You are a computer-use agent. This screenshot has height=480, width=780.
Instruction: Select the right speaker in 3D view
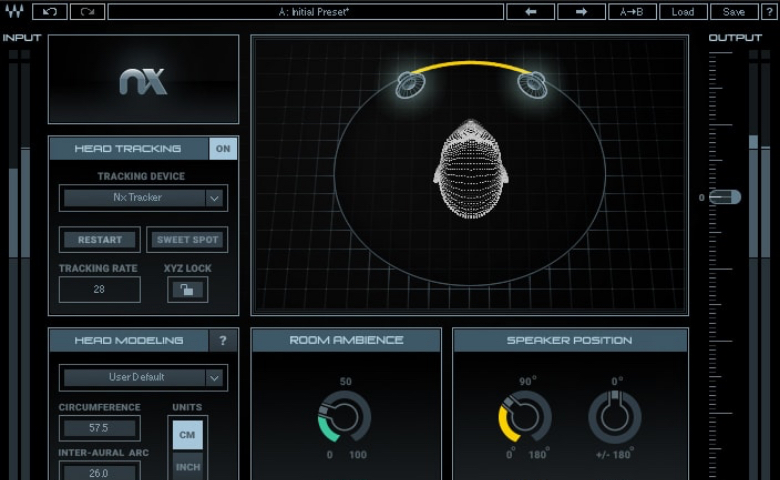[x=532, y=85]
